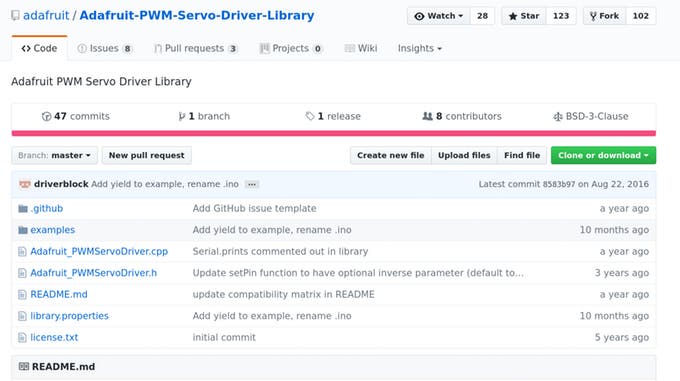Open library.properties file
Image resolution: width=680 pixels, height=381 pixels.
(69, 316)
